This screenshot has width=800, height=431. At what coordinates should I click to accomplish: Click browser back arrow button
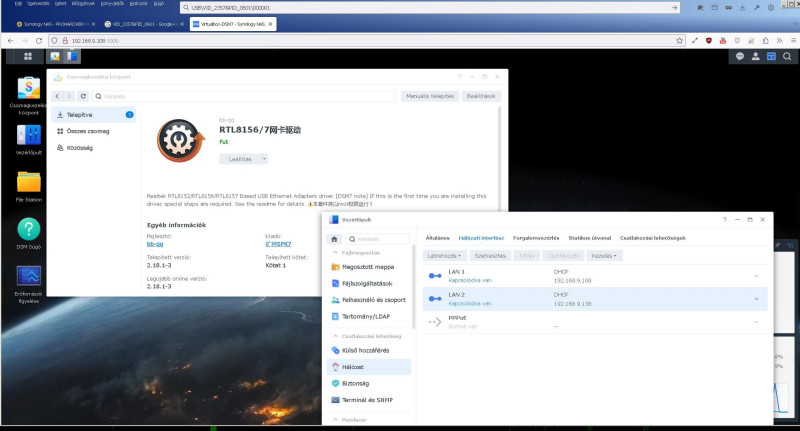[x=11, y=40]
